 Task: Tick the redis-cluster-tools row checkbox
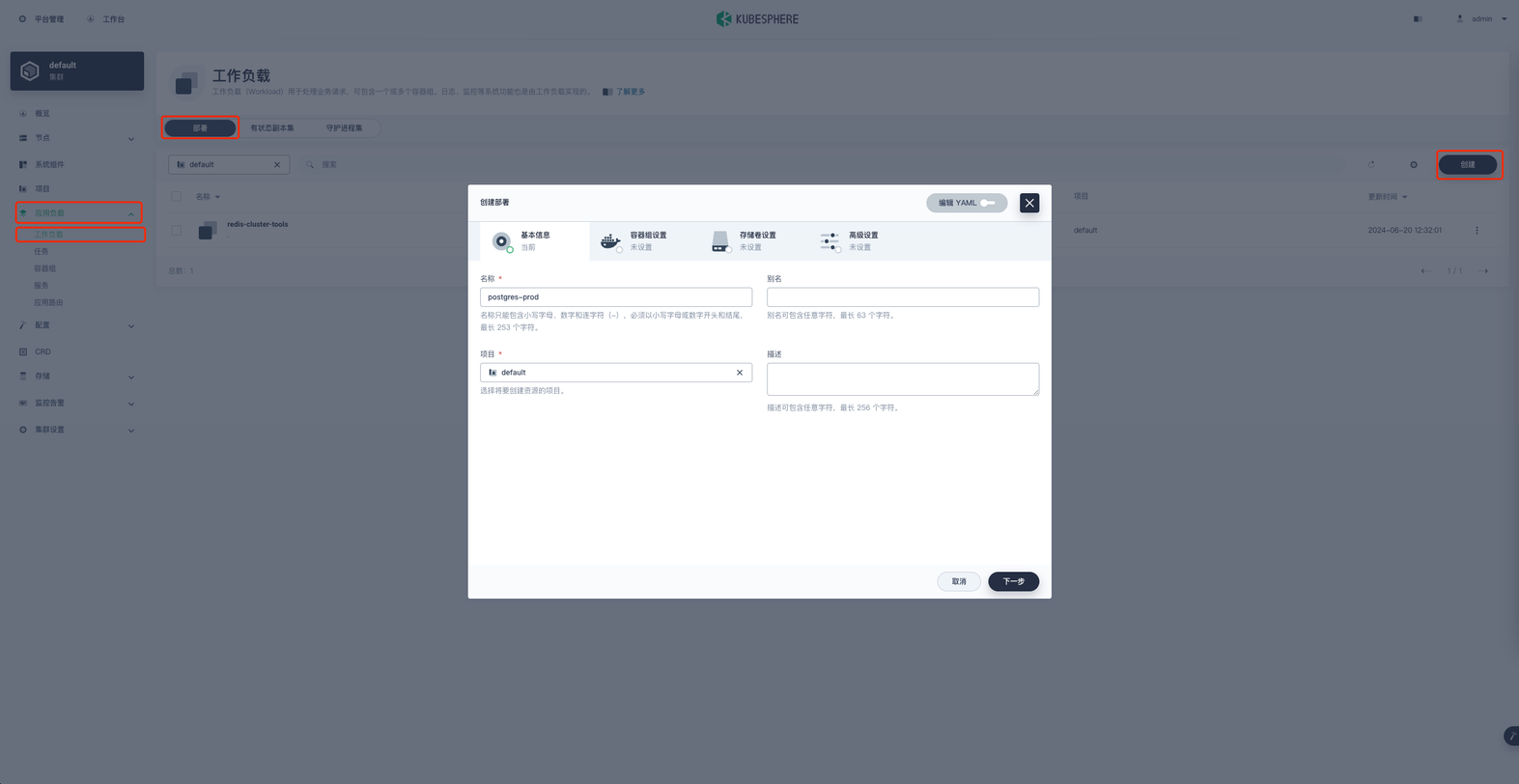point(176,231)
